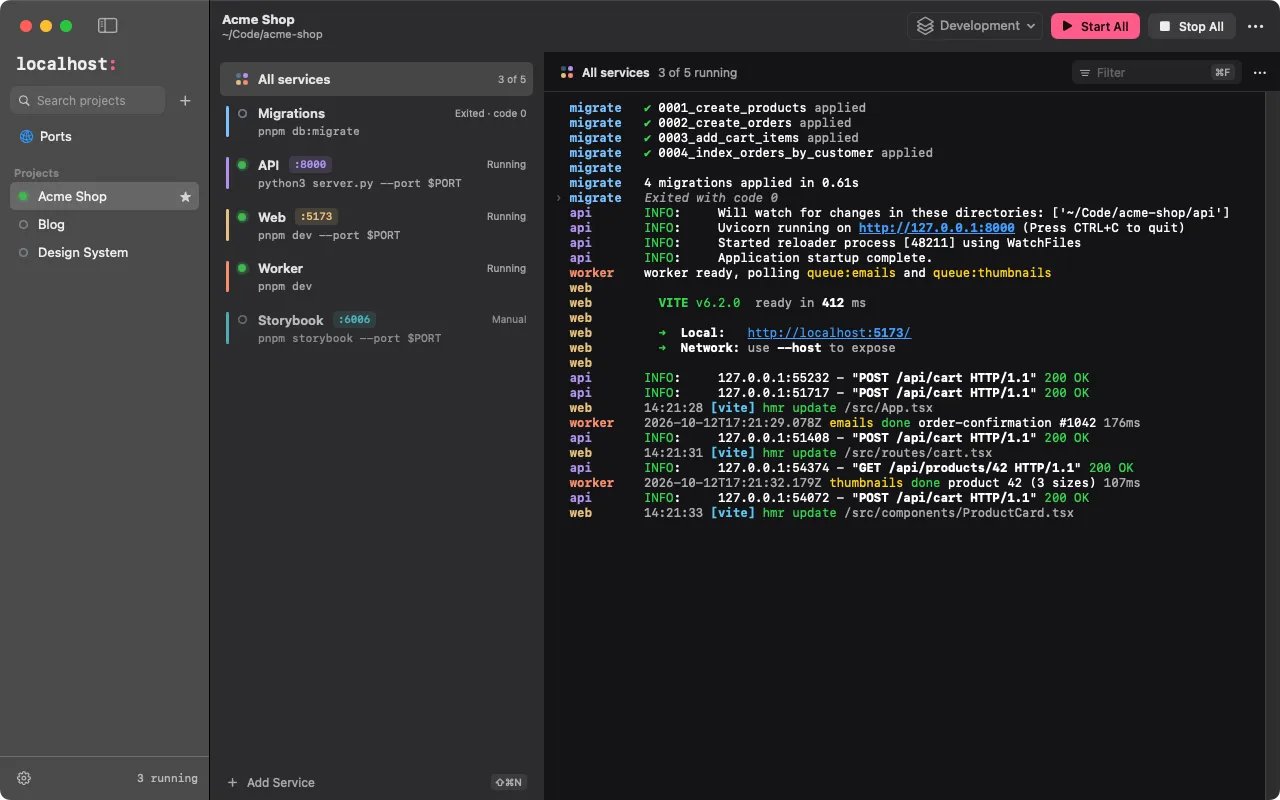Screen dimensions: 1280x800
Task: Click the Migrations status circle
Action: click(242, 114)
